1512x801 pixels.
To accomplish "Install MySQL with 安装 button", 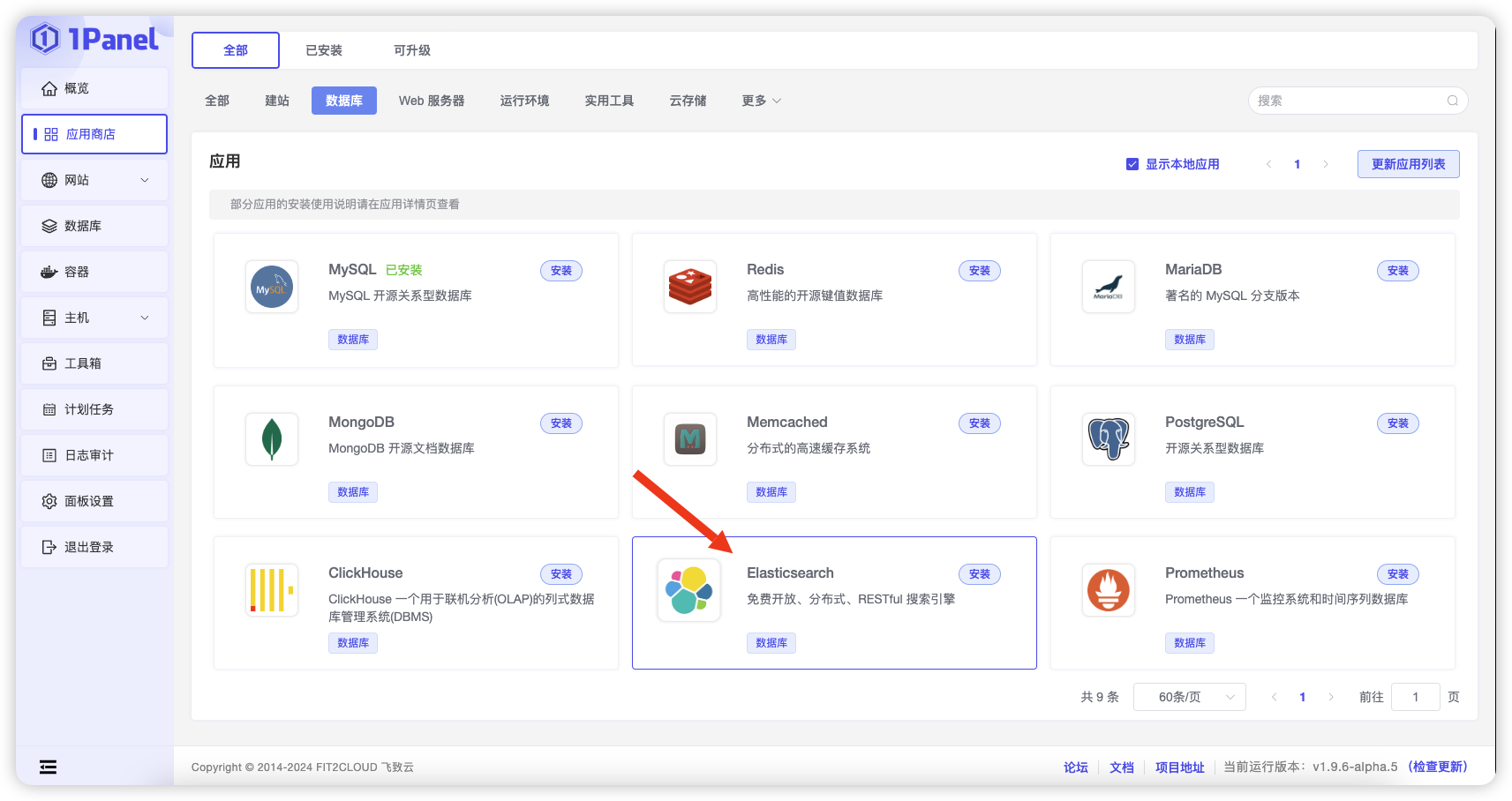I will 561,271.
